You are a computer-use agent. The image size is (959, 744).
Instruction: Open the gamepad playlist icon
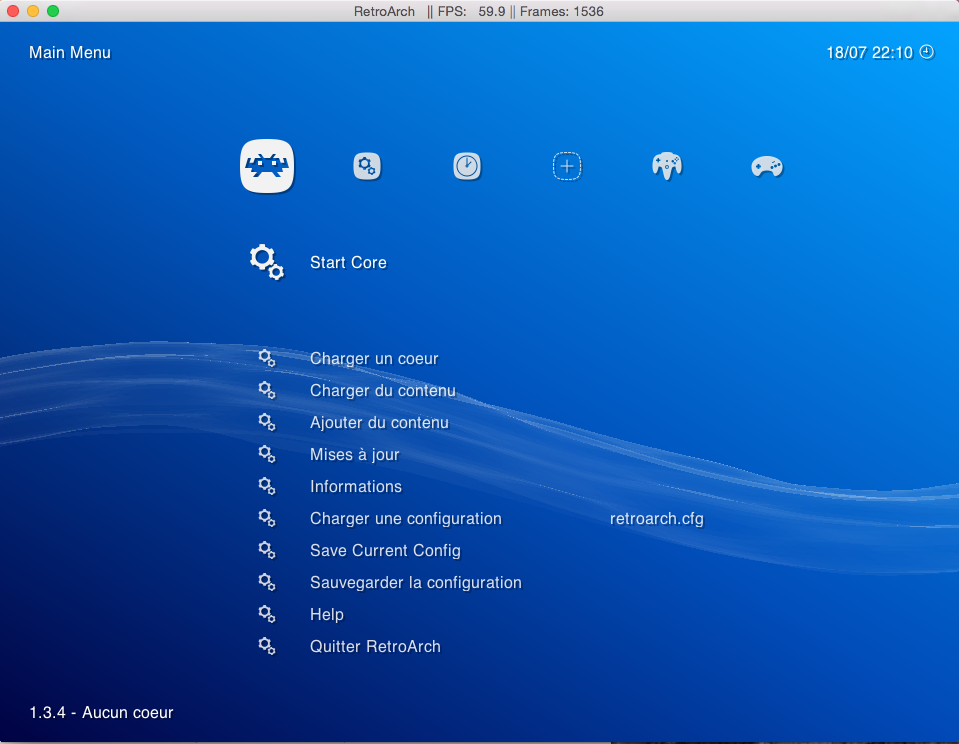[767, 166]
